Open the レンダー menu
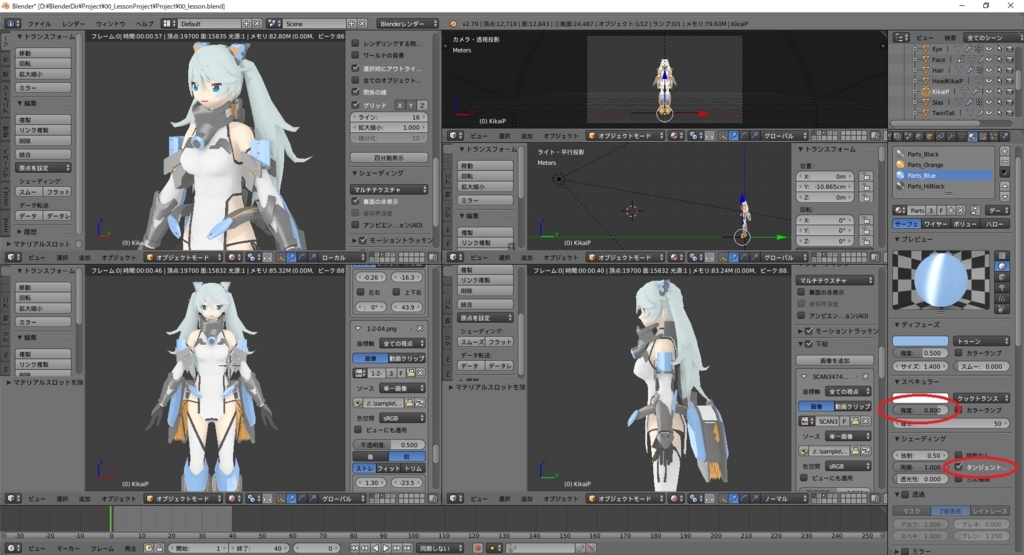The height and width of the screenshot is (555, 1024). (73, 24)
